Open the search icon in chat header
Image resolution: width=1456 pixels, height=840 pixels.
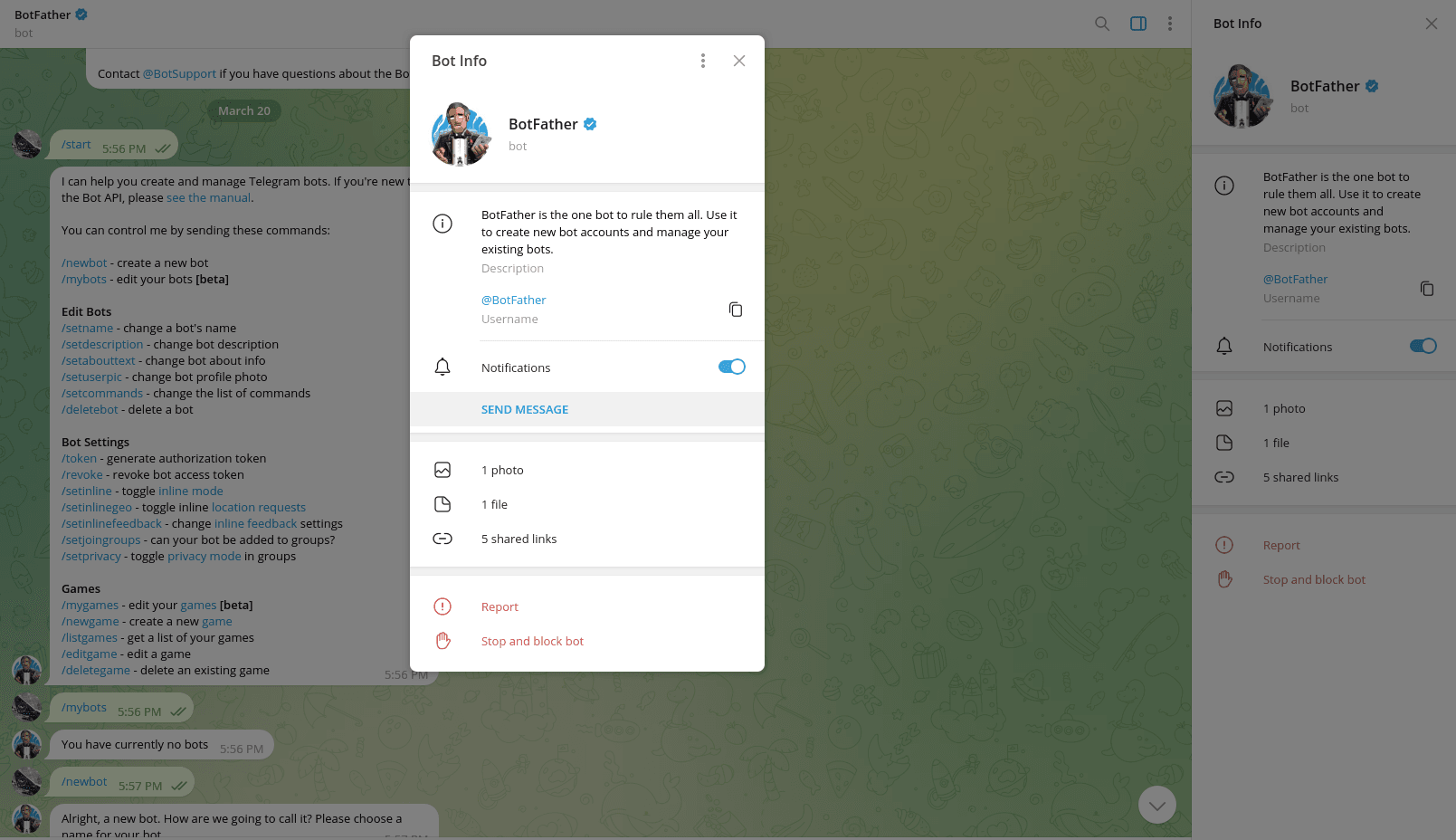coord(1102,24)
